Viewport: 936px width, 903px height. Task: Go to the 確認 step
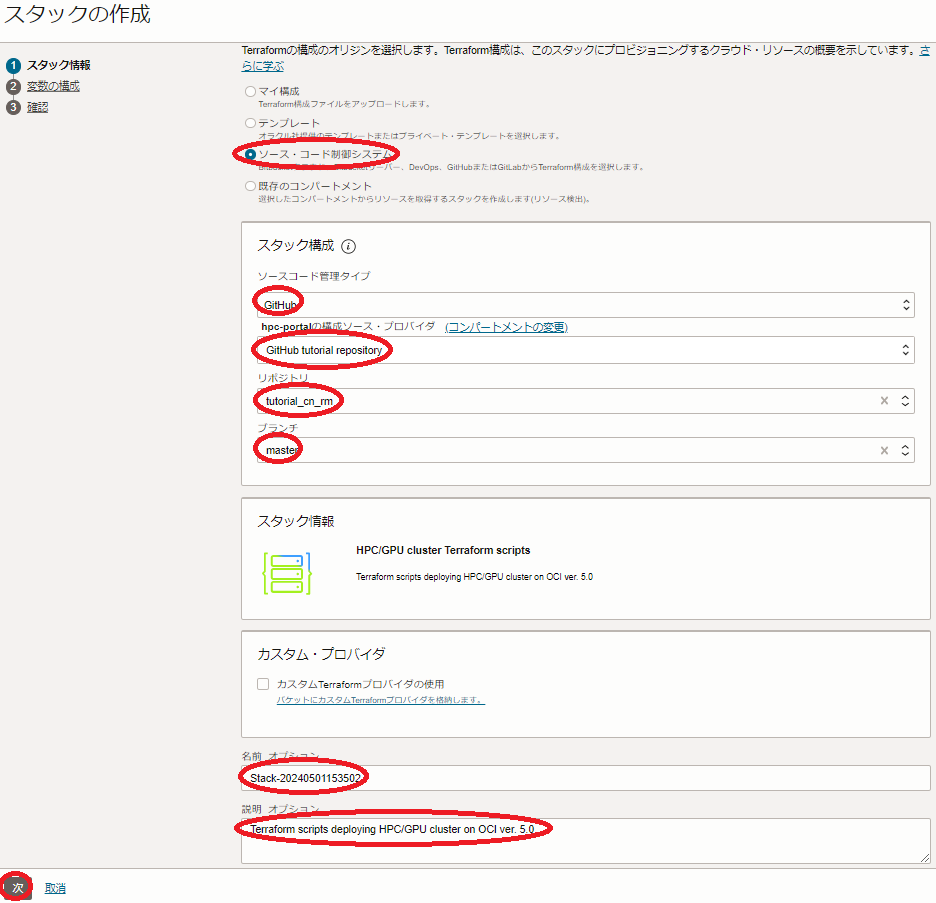[37, 107]
